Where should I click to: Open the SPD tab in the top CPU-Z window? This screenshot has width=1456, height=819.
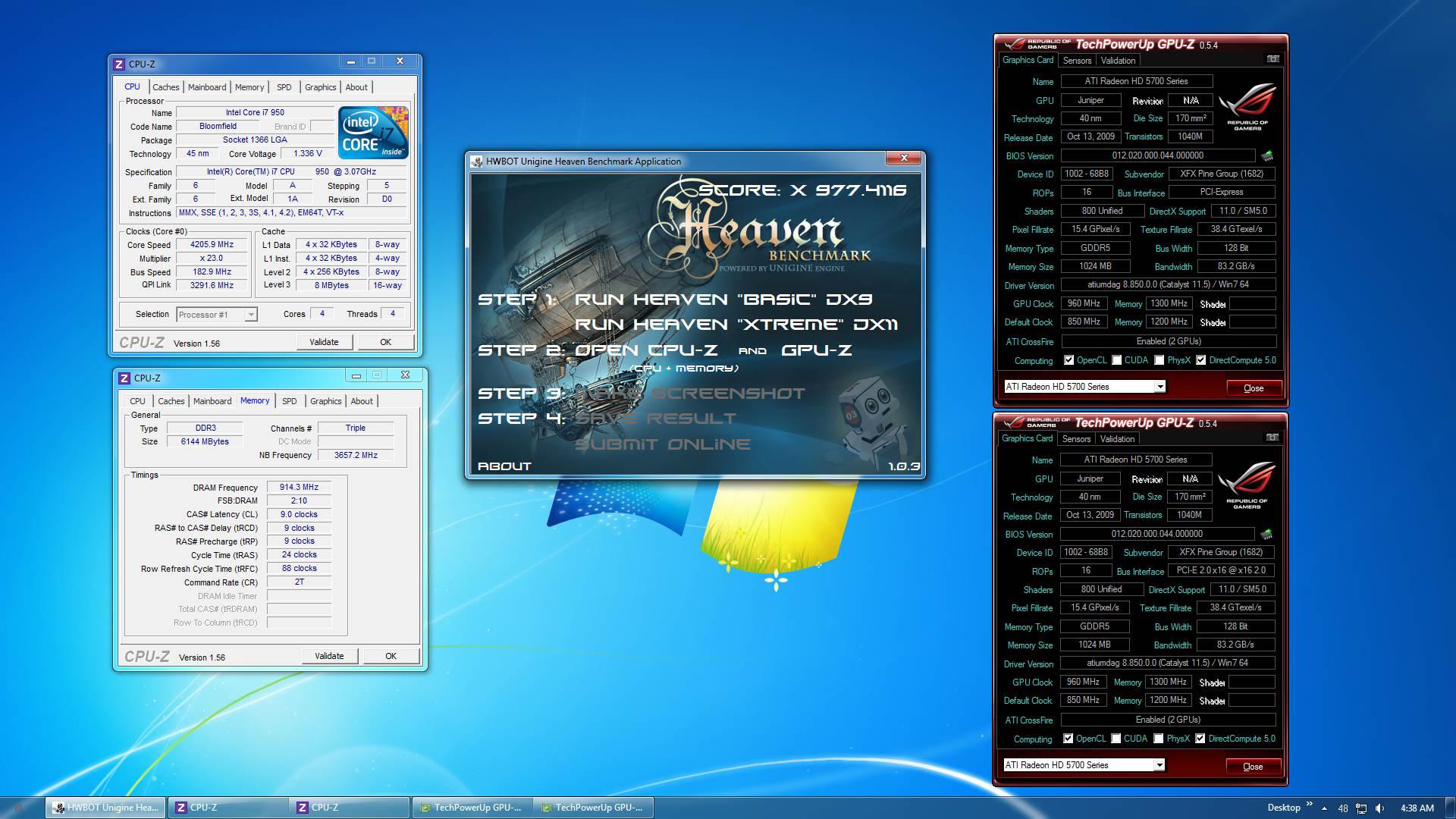284,87
